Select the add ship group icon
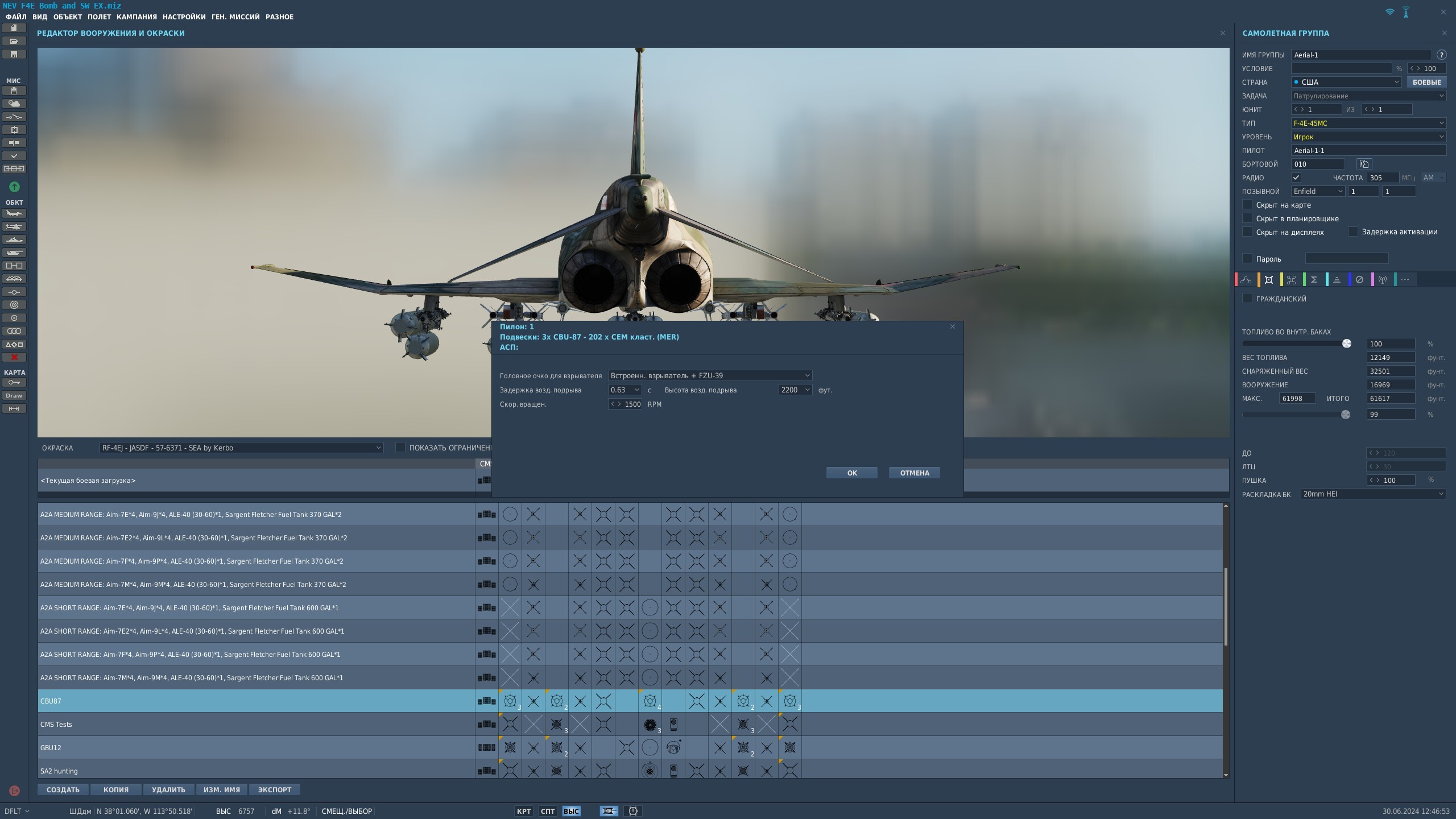This screenshot has width=1456, height=819. 14,239
